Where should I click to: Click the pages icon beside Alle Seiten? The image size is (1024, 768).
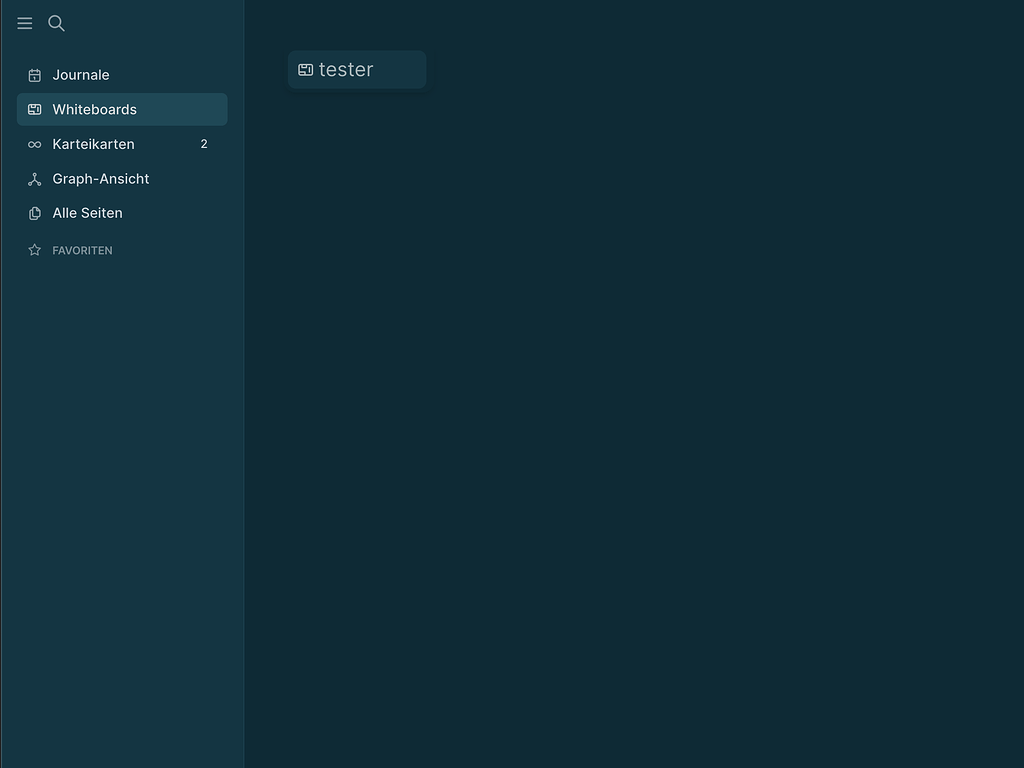[x=34, y=213]
